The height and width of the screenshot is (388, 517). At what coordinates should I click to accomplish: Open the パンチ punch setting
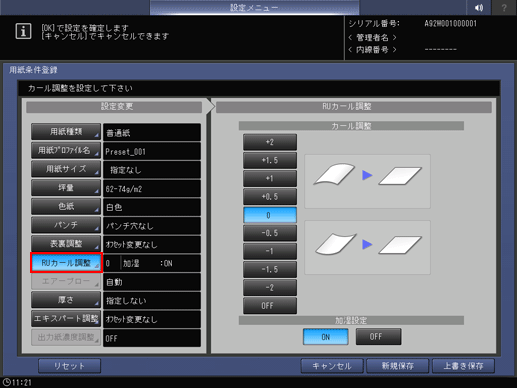click(x=66, y=225)
